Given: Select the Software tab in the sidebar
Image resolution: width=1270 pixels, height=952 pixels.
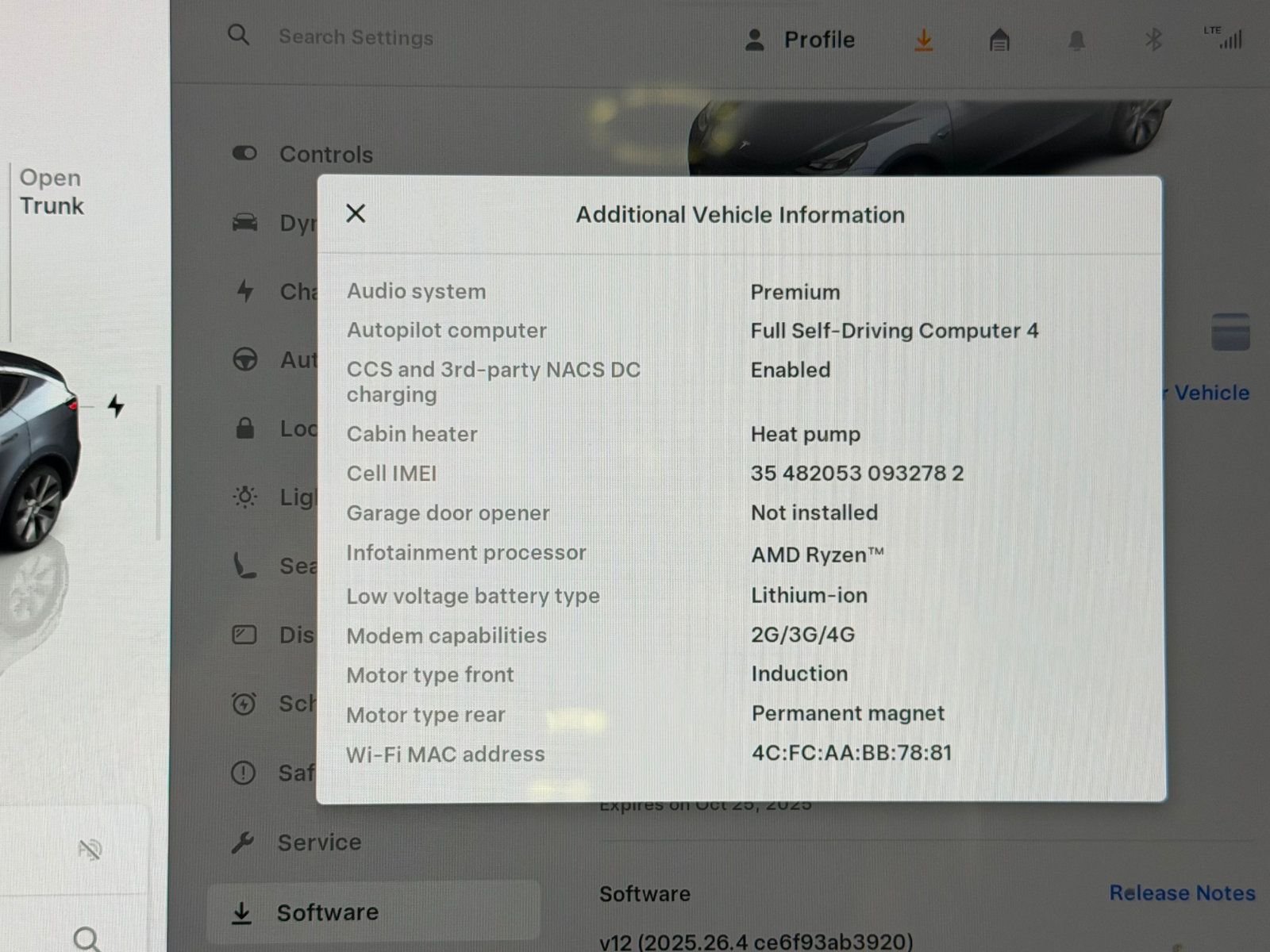Looking at the screenshot, I should [x=327, y=912].
